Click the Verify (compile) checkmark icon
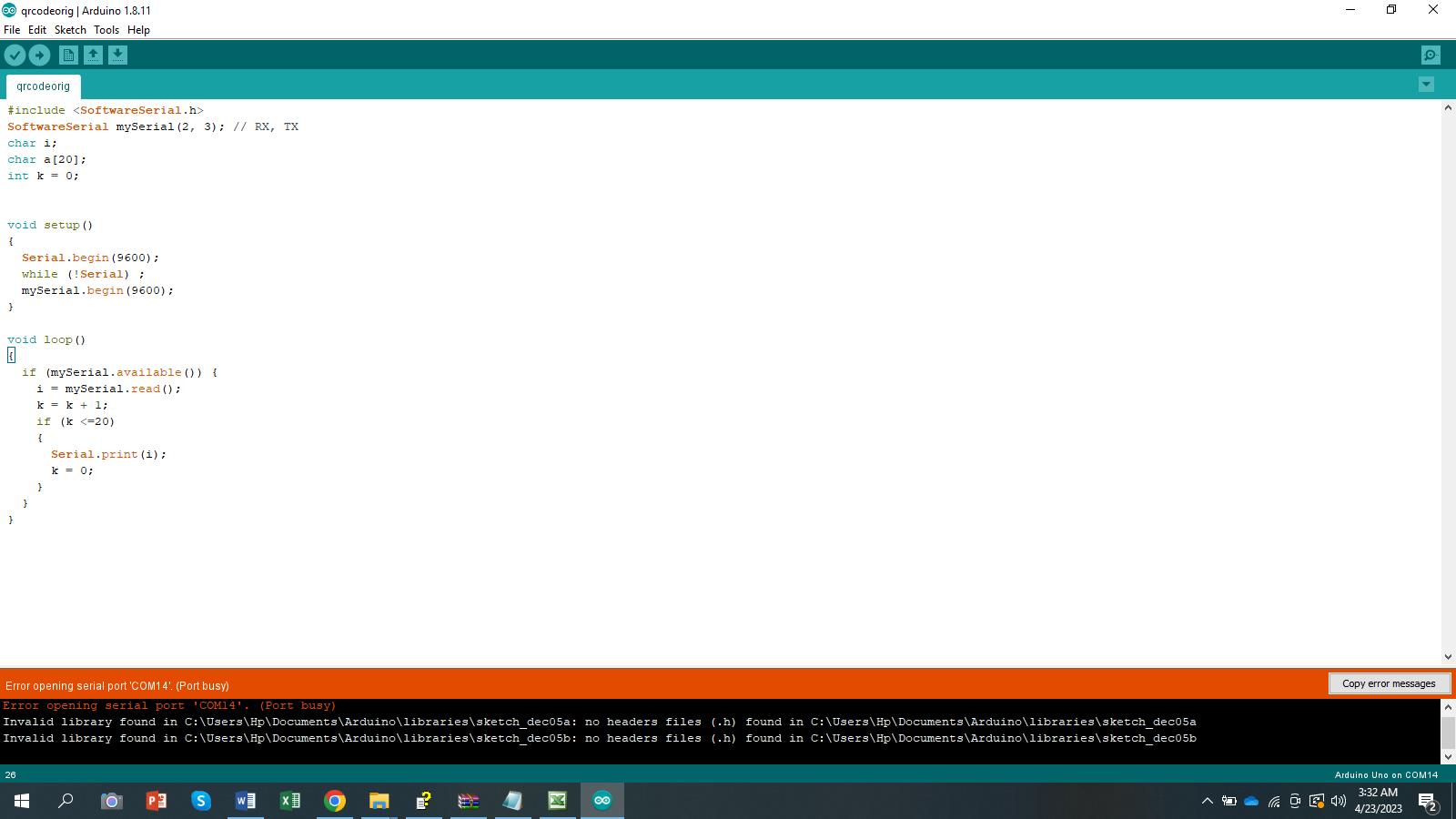This screenshot has height=819, width=1456. click(15, 55)
